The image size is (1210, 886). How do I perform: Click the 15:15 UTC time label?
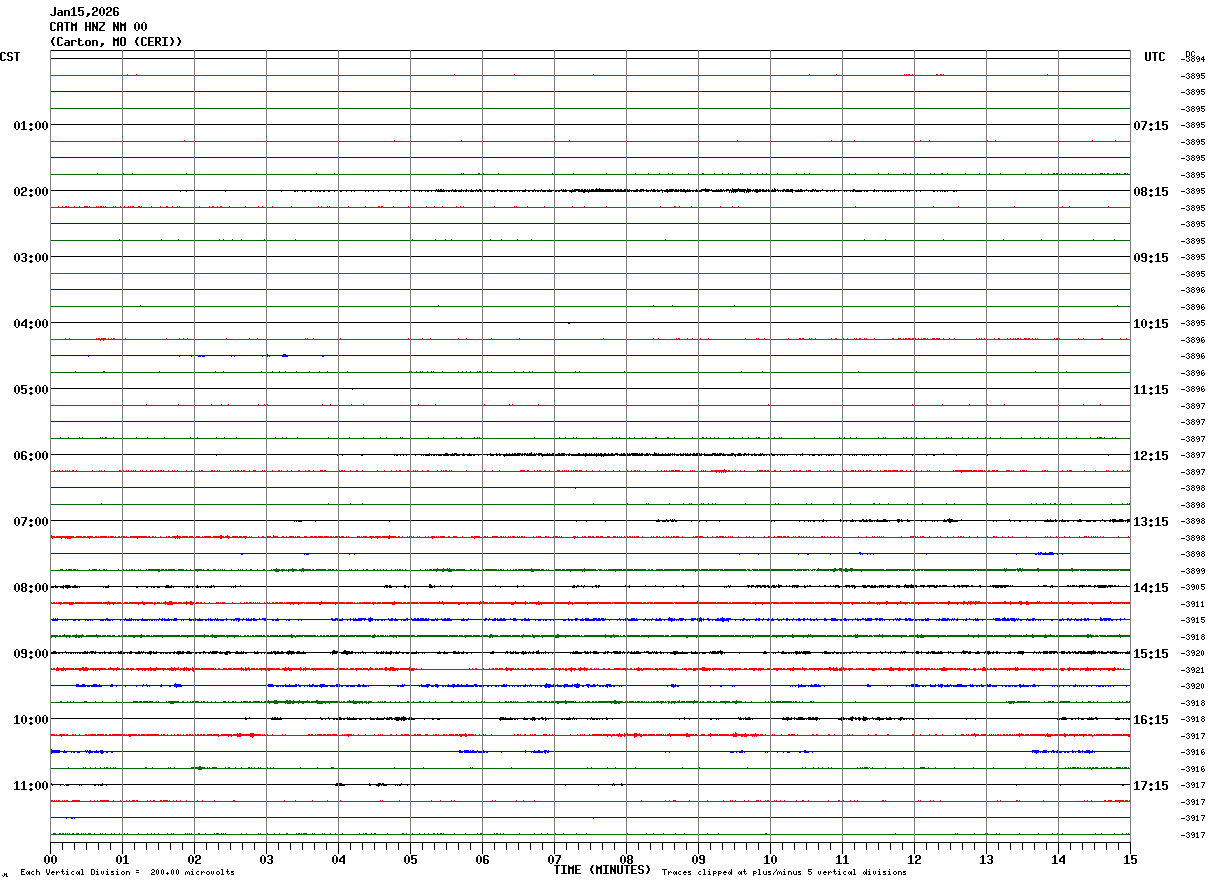[x=1151, y=654]
